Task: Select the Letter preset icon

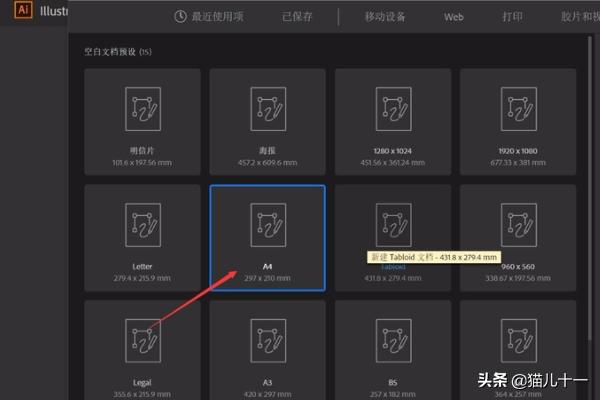Action: tap(143, 225)
